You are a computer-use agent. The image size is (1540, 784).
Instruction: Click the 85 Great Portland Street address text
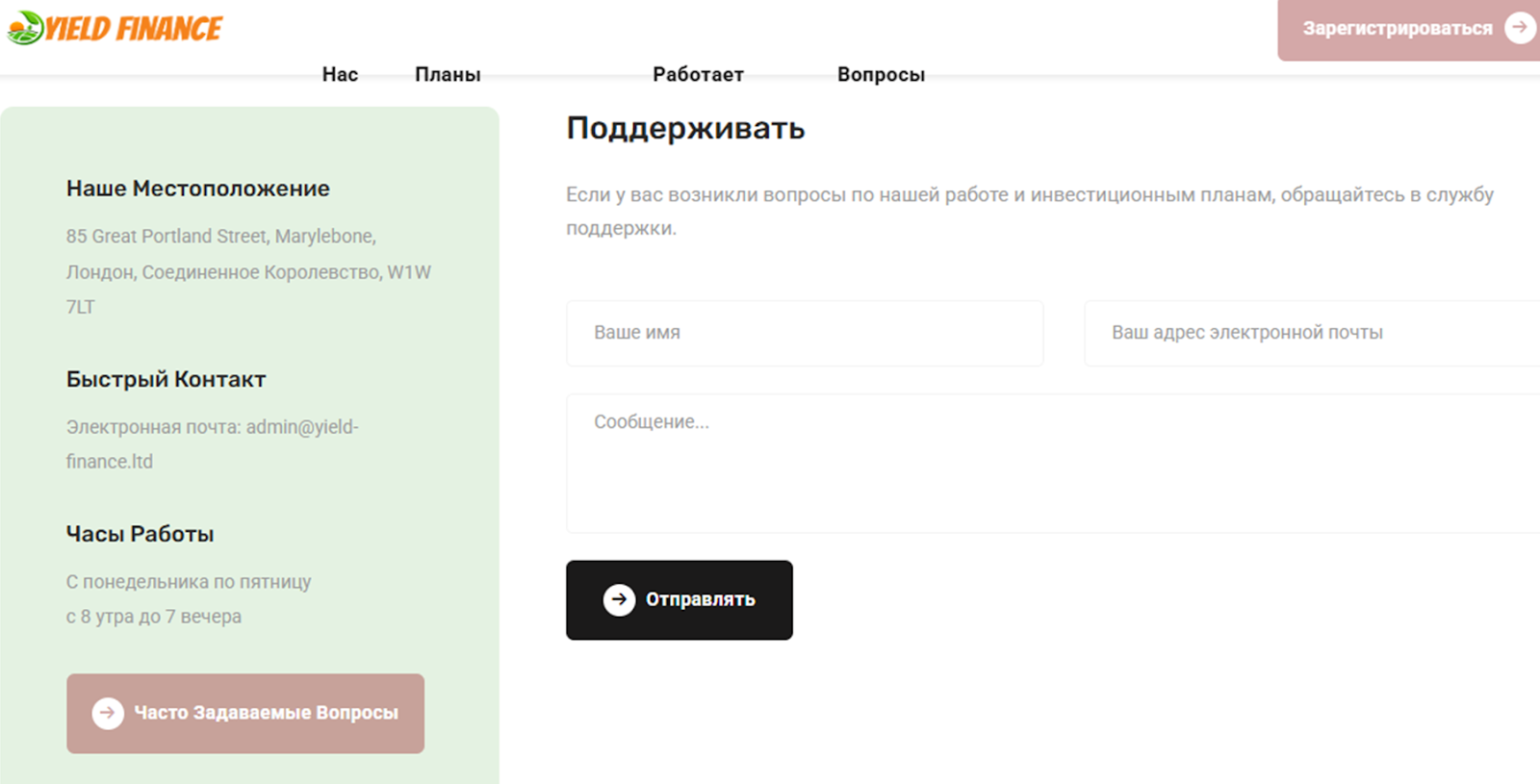pos(248,271)
